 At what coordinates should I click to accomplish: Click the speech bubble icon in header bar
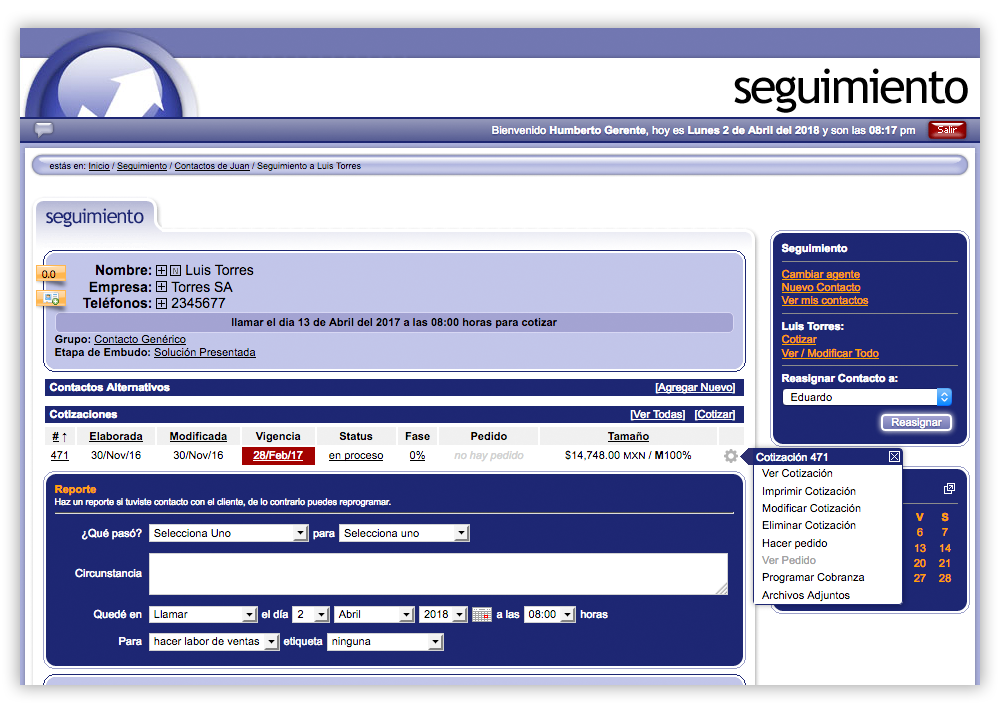coord(44,129)
